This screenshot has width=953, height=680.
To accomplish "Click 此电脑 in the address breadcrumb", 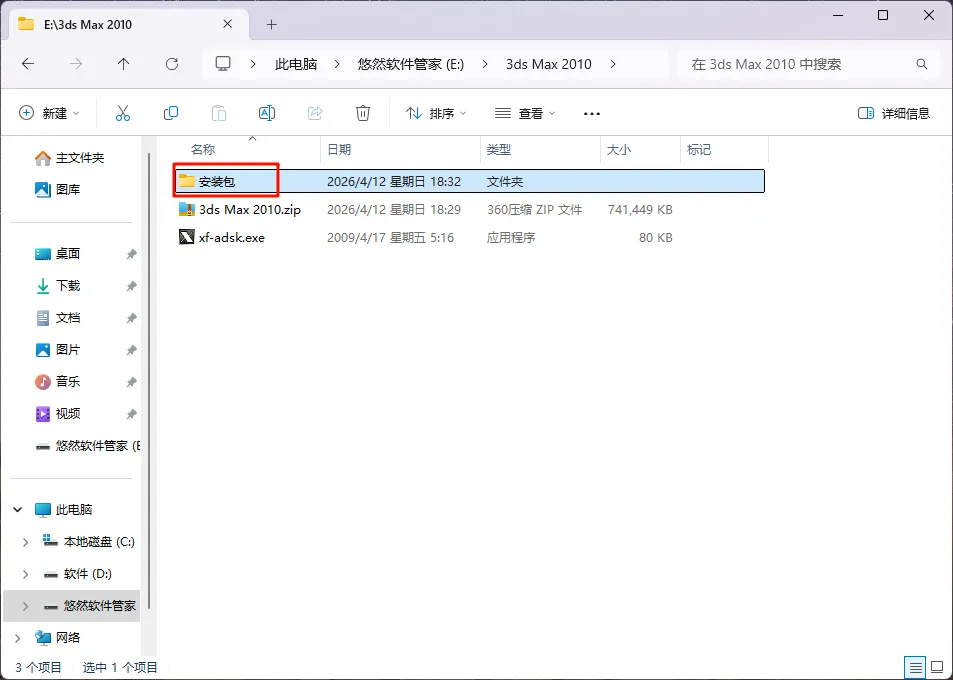I will (x=295, y=64).
